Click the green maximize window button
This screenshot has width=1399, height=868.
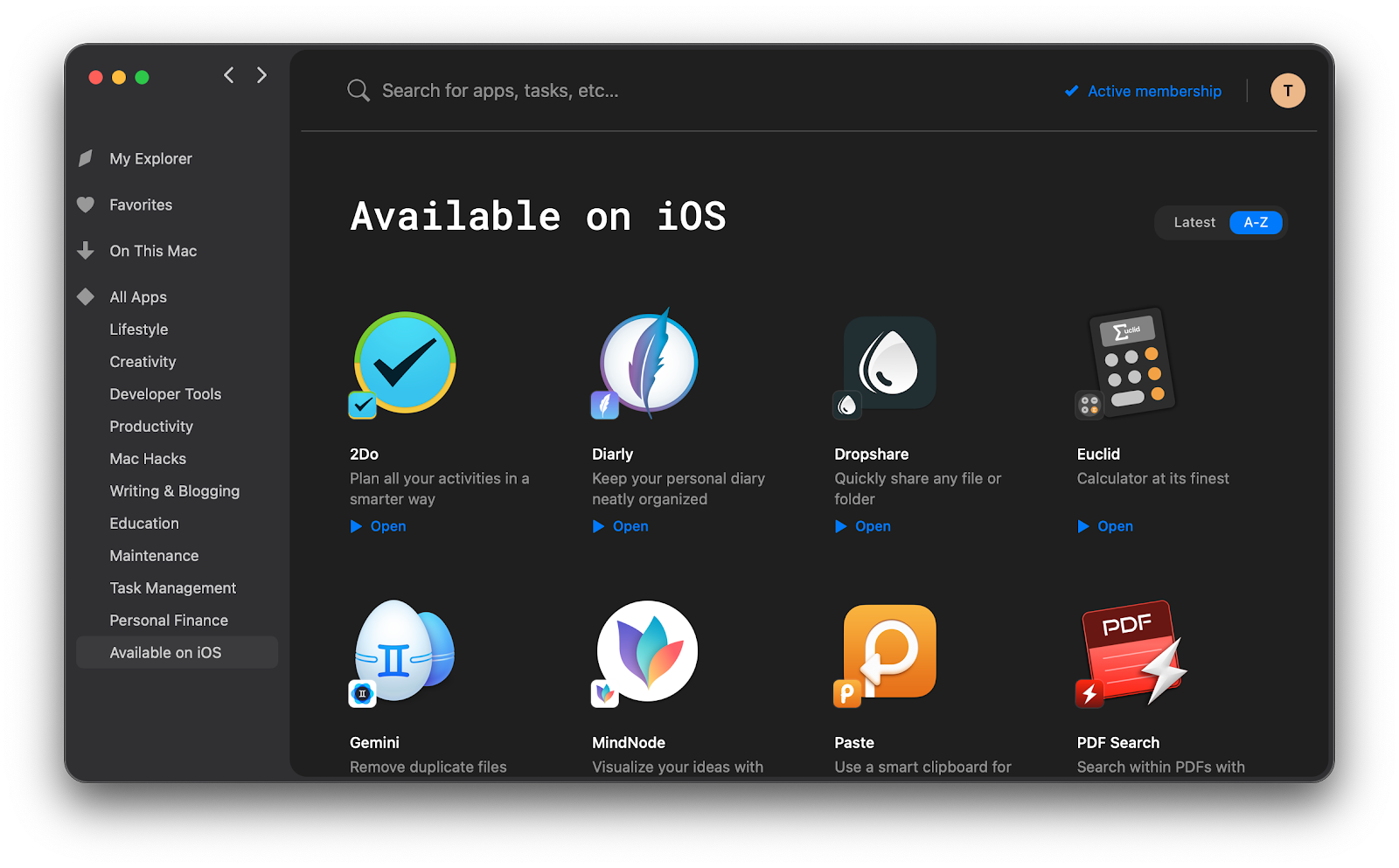142,77
